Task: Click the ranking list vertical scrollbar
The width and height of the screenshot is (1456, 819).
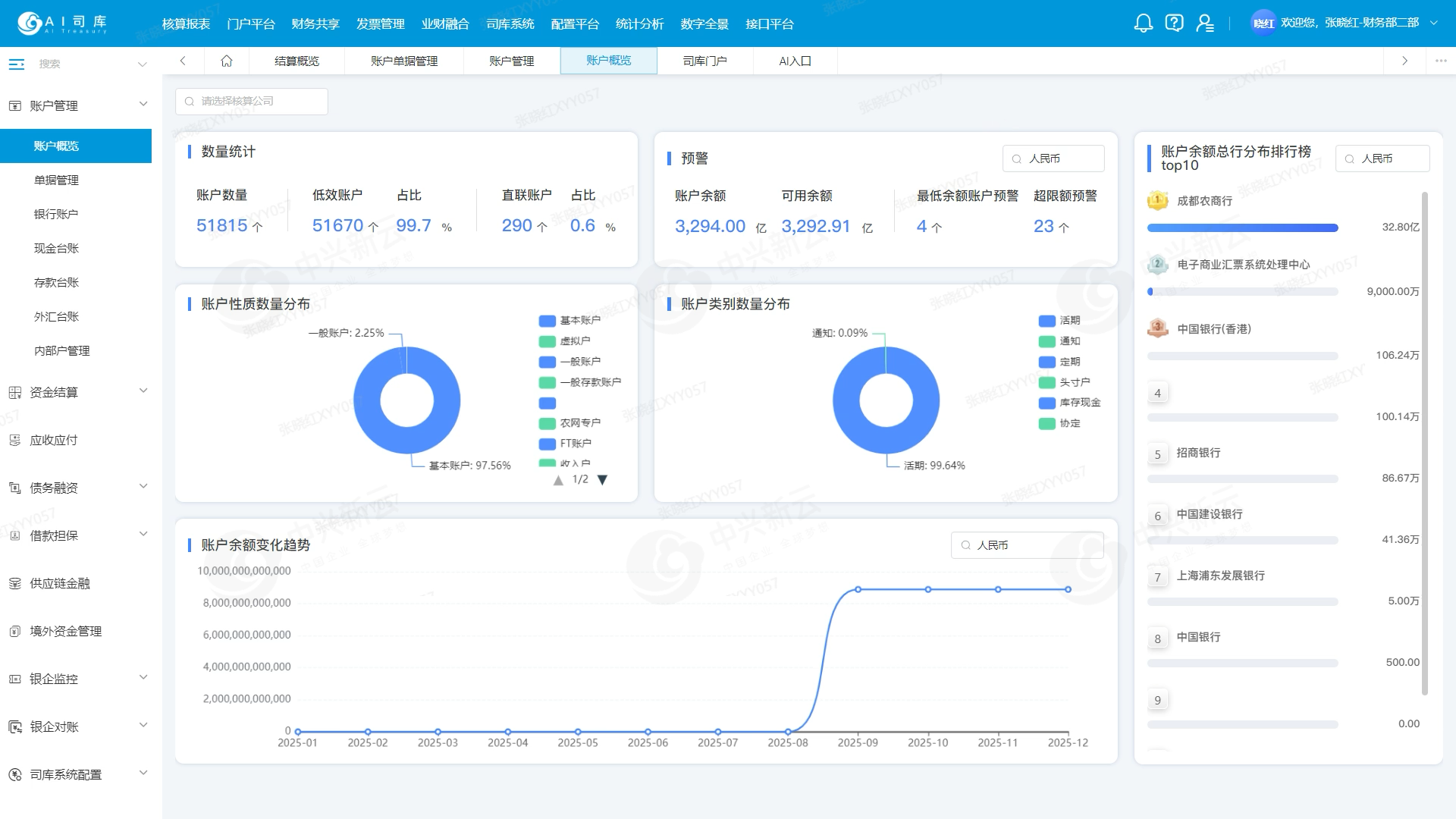Action: pyautogui.click(x=1424, y=444)
